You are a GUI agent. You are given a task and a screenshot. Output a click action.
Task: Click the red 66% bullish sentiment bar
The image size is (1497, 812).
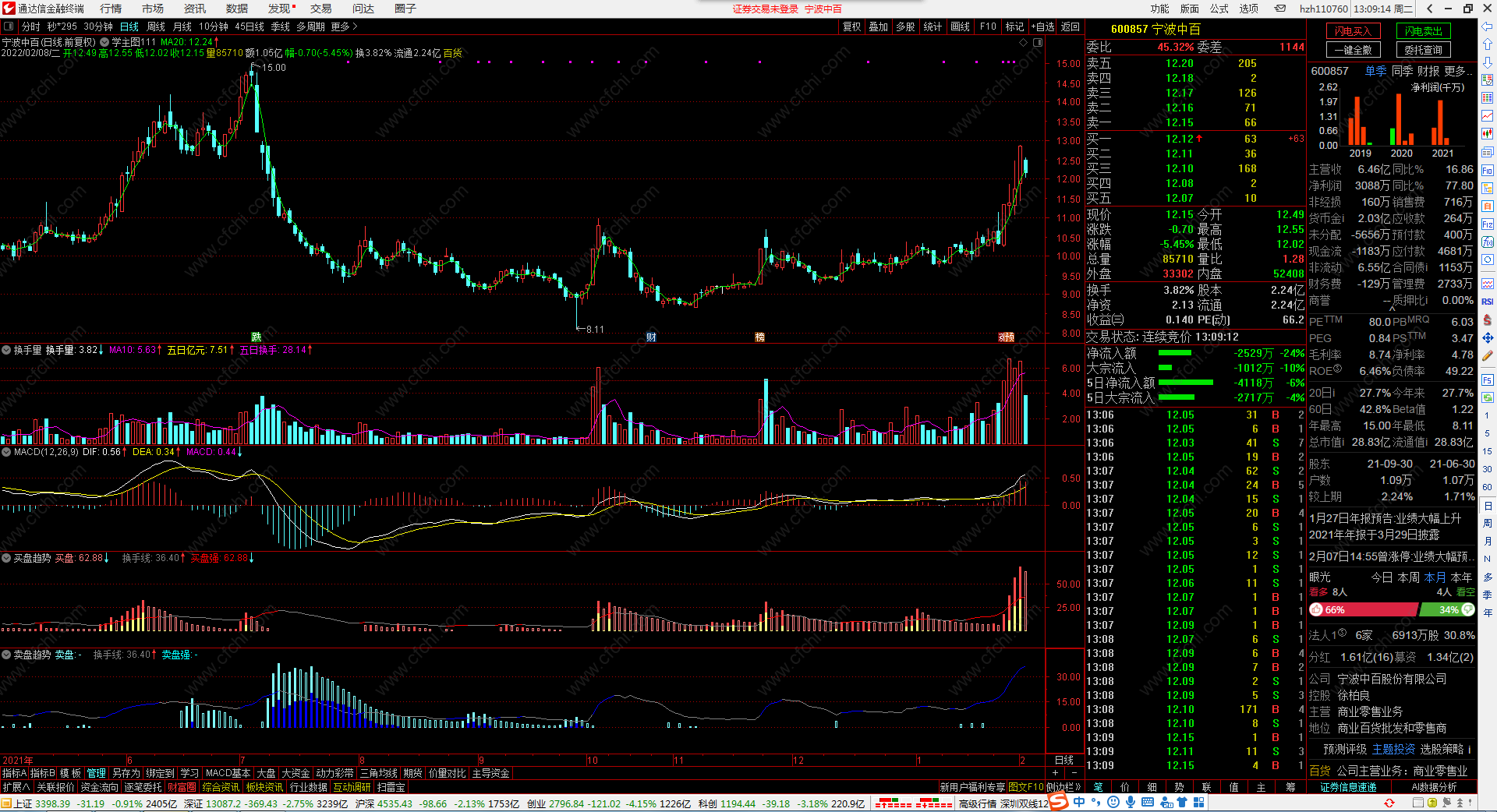1364,609
